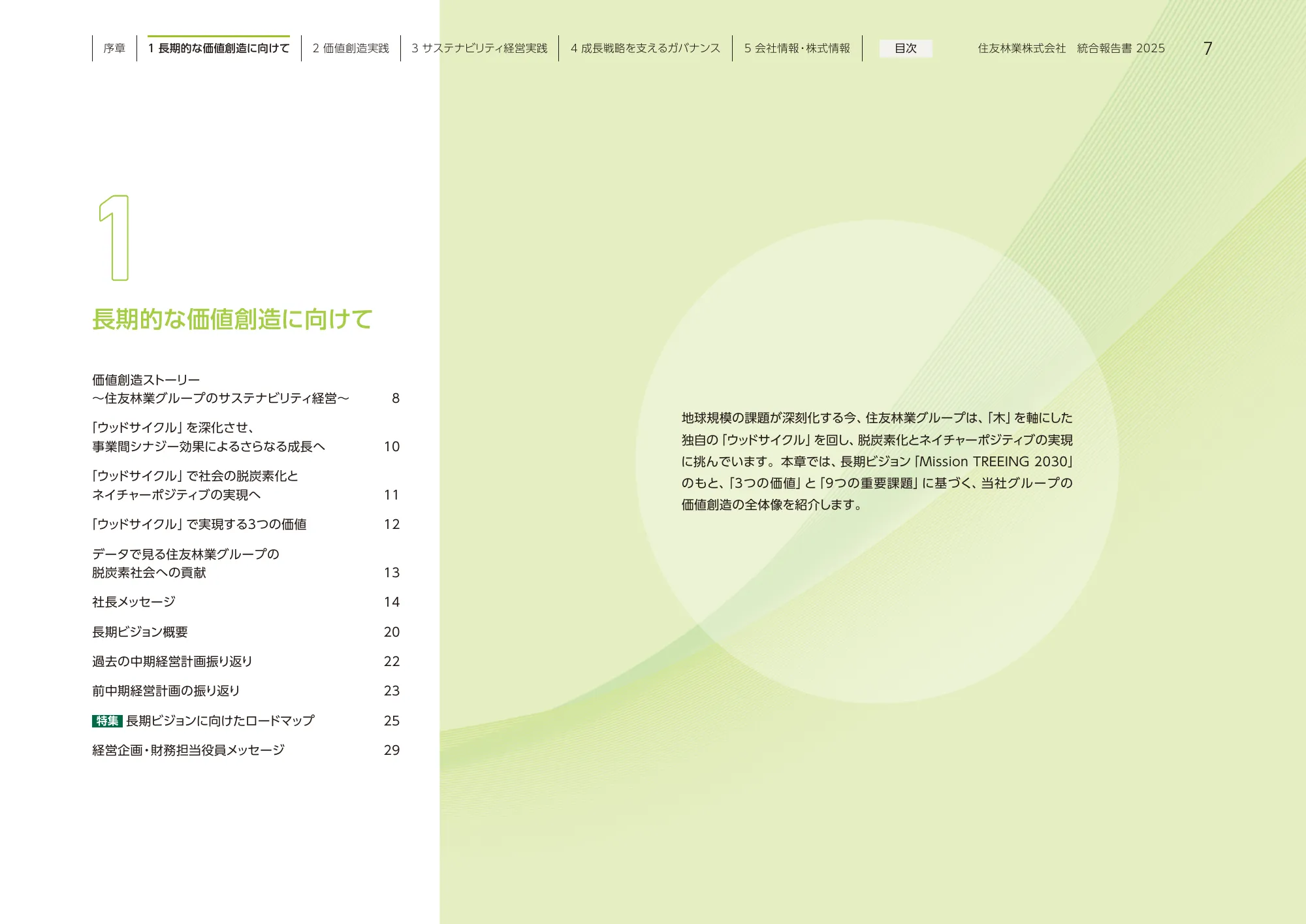Click the green 特集 badge icon
Viewport: 1306px width, 924px height.
pos(107,721)
